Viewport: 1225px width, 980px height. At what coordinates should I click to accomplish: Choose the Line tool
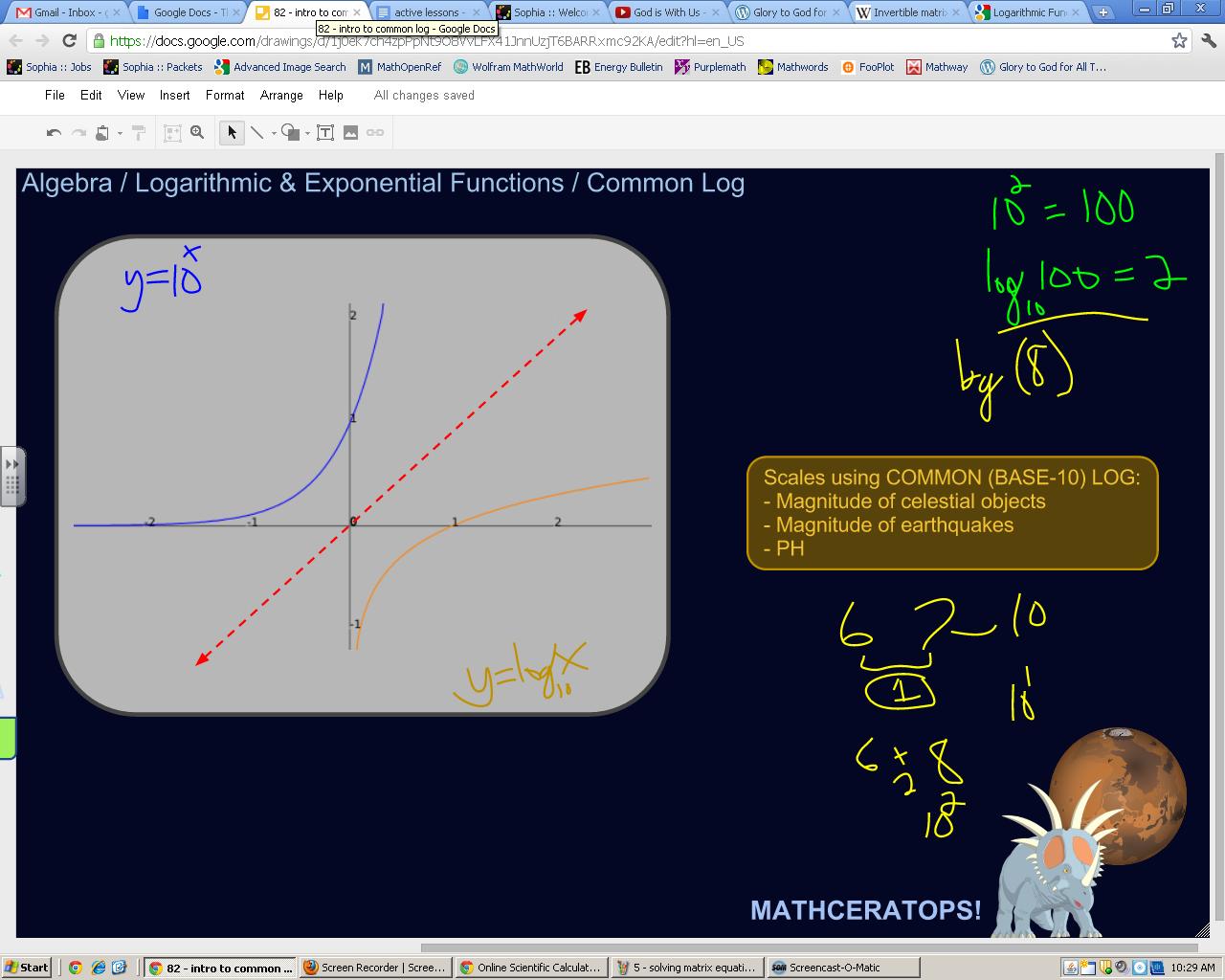[x=256, y=133]
